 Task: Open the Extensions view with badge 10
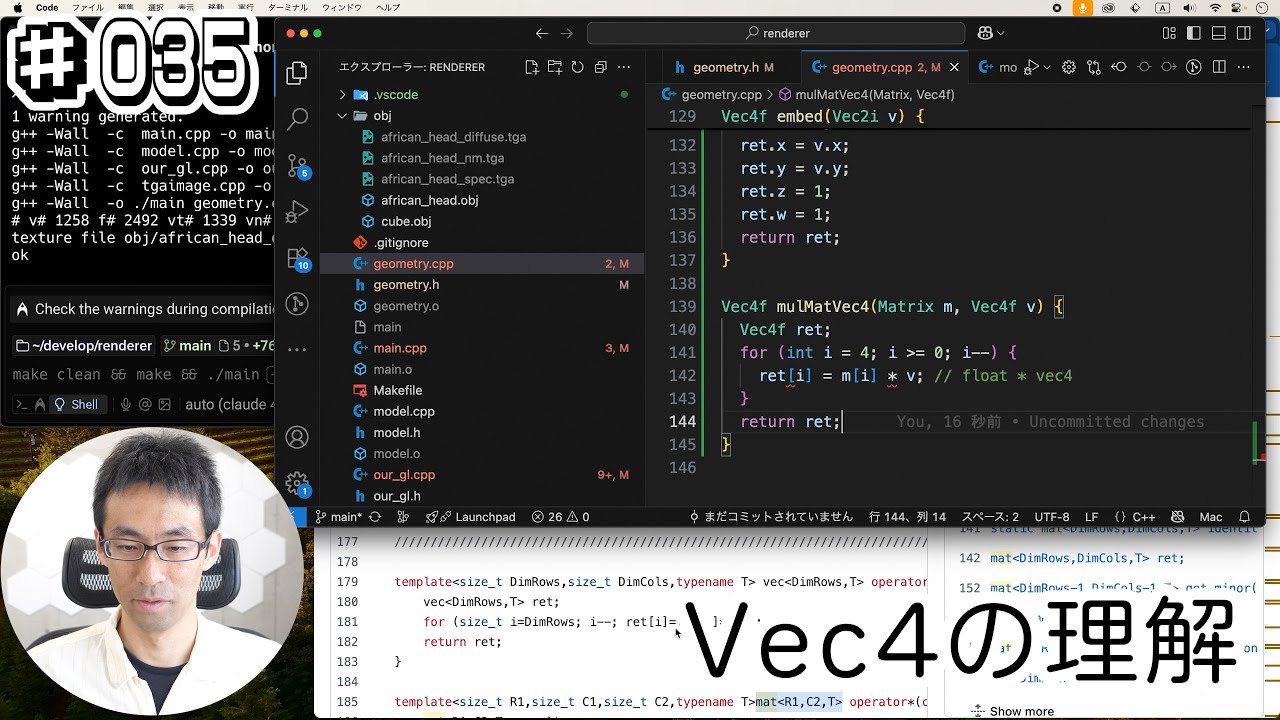click(297, 258)
